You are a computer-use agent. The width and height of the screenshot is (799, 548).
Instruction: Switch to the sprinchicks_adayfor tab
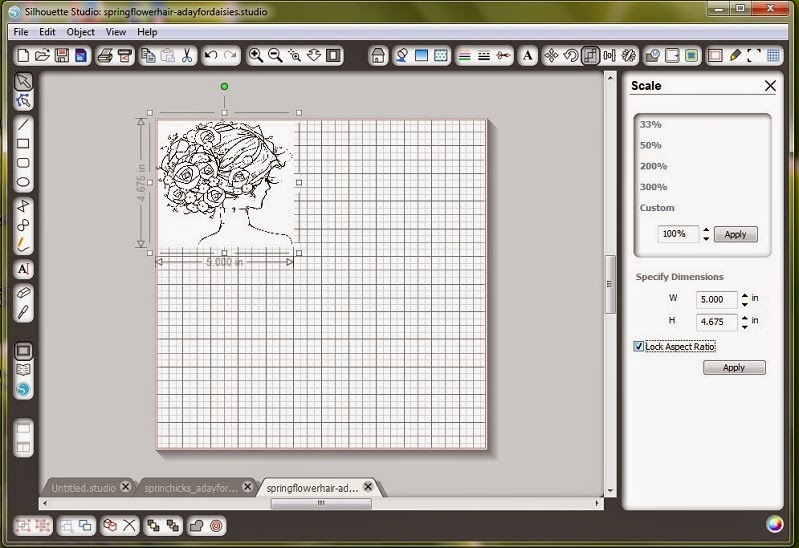(191, 488)
